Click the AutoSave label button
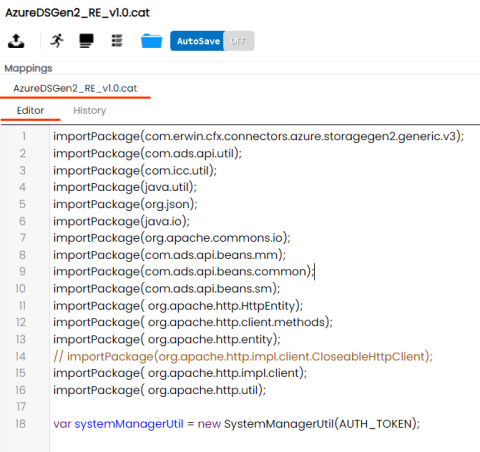The height and width of the screenshot is (452, 480). pyautogui.click(x=198, y=41)
